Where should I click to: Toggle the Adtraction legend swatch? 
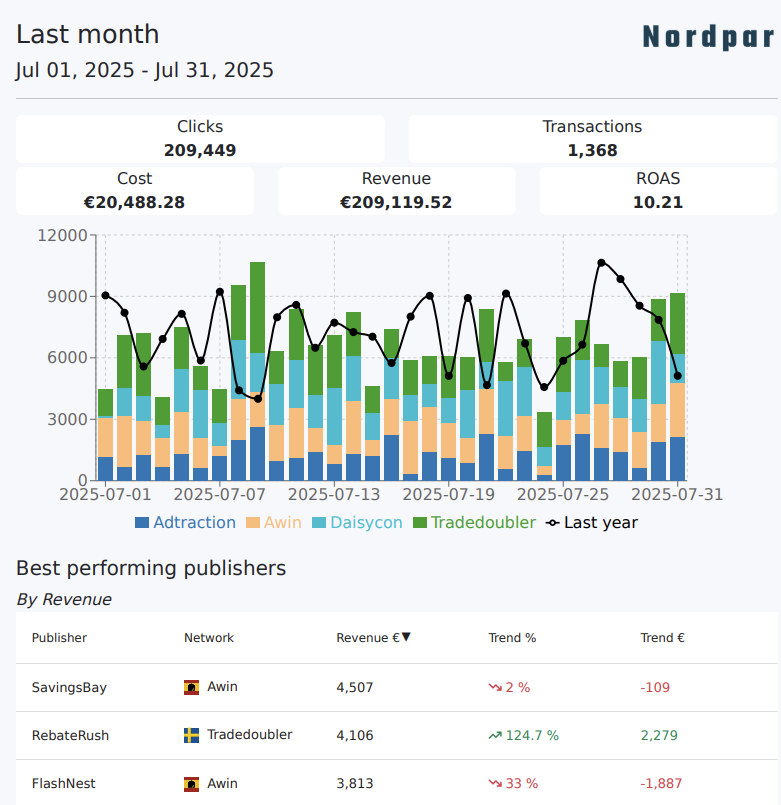coord(142,523)
